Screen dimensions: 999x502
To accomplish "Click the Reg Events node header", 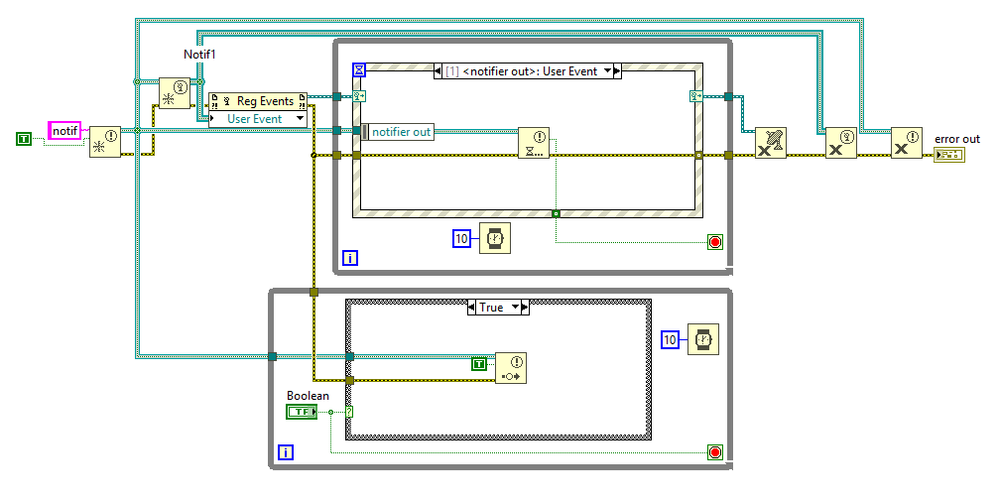I will click(258, 101).
